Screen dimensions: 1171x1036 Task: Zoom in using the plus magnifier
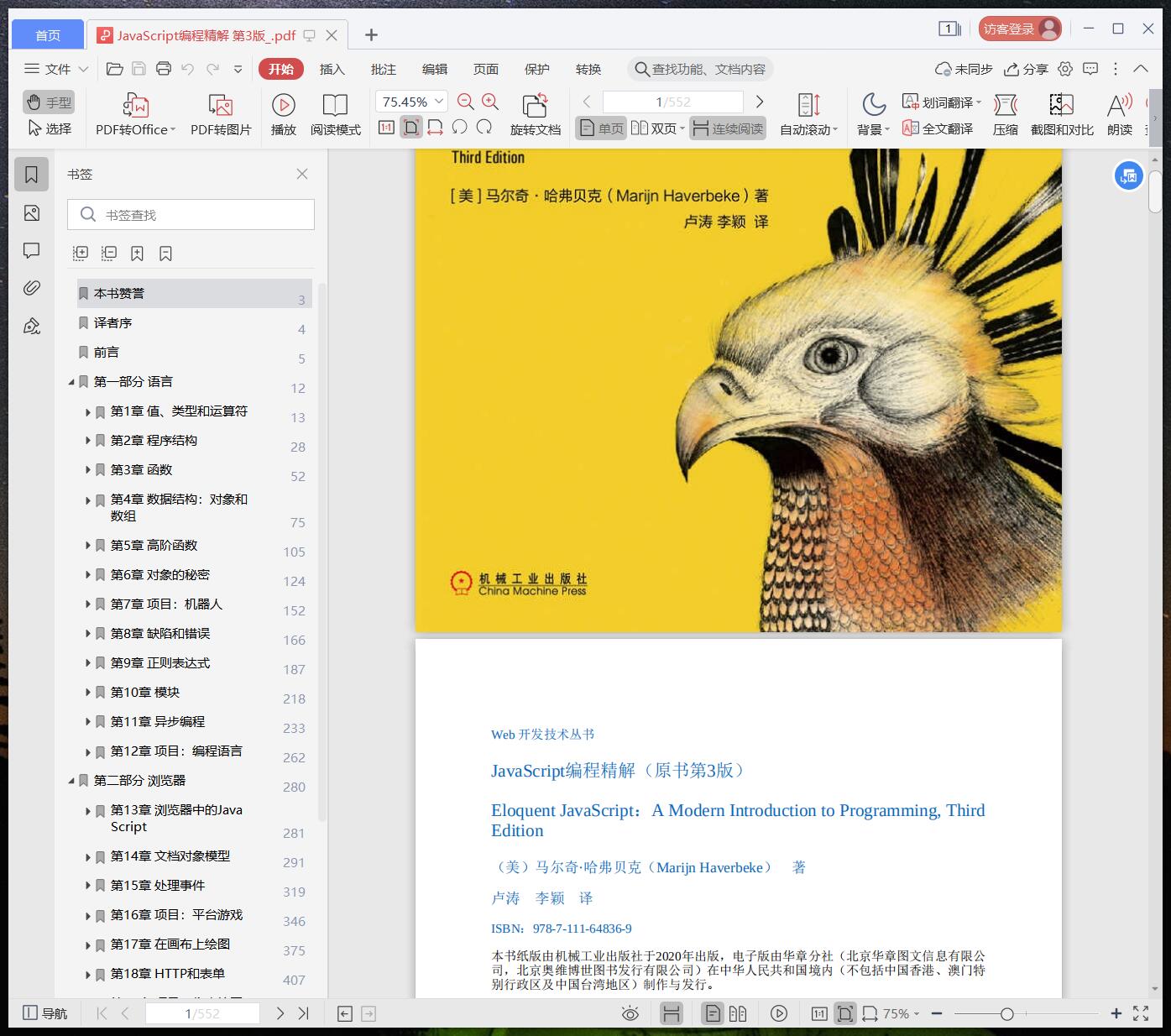tap(490, 102)
